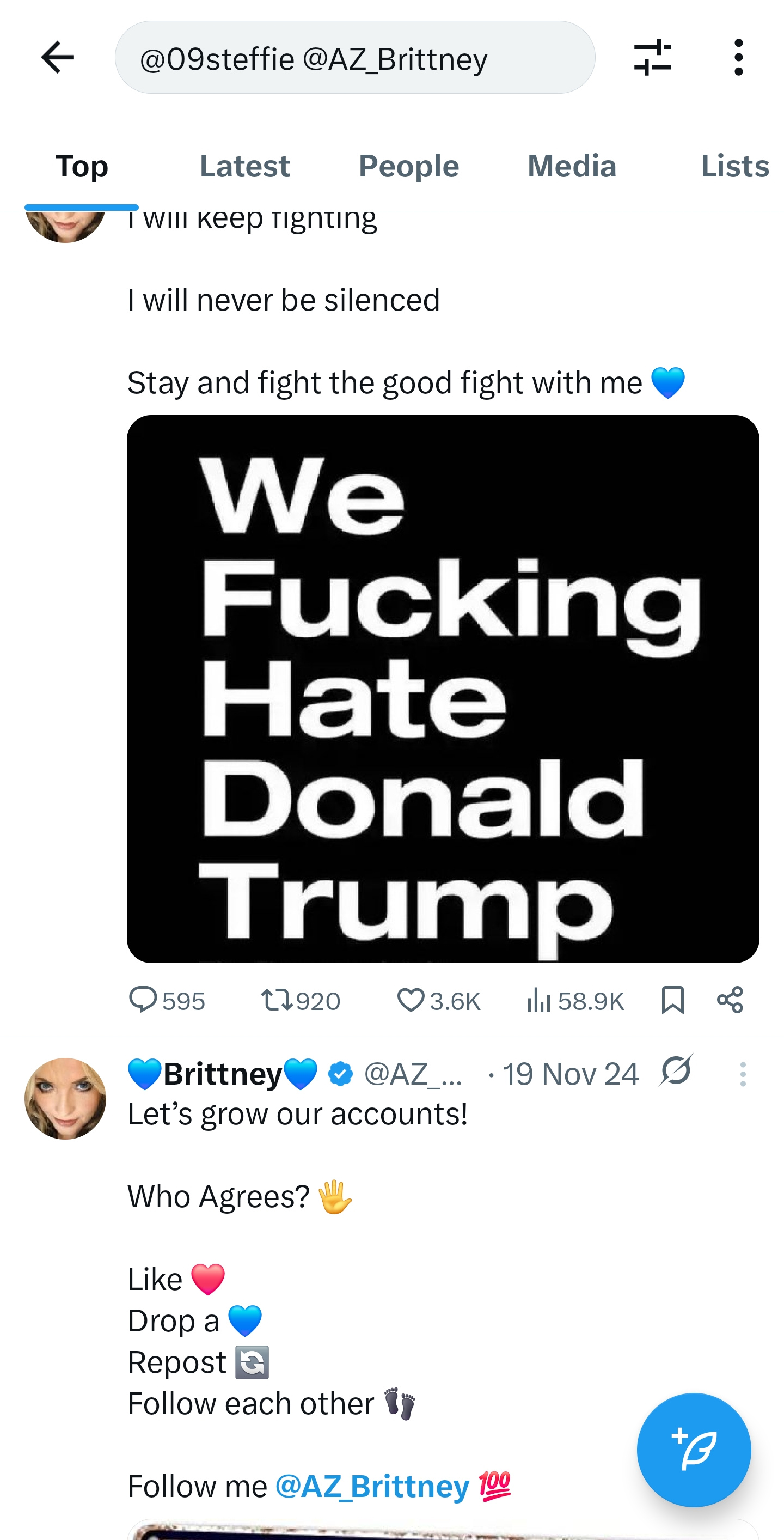Click the search field with @09steffie query
This screenshot has width=784, height=1540.
pyautogui.click(x=354, y=58)
